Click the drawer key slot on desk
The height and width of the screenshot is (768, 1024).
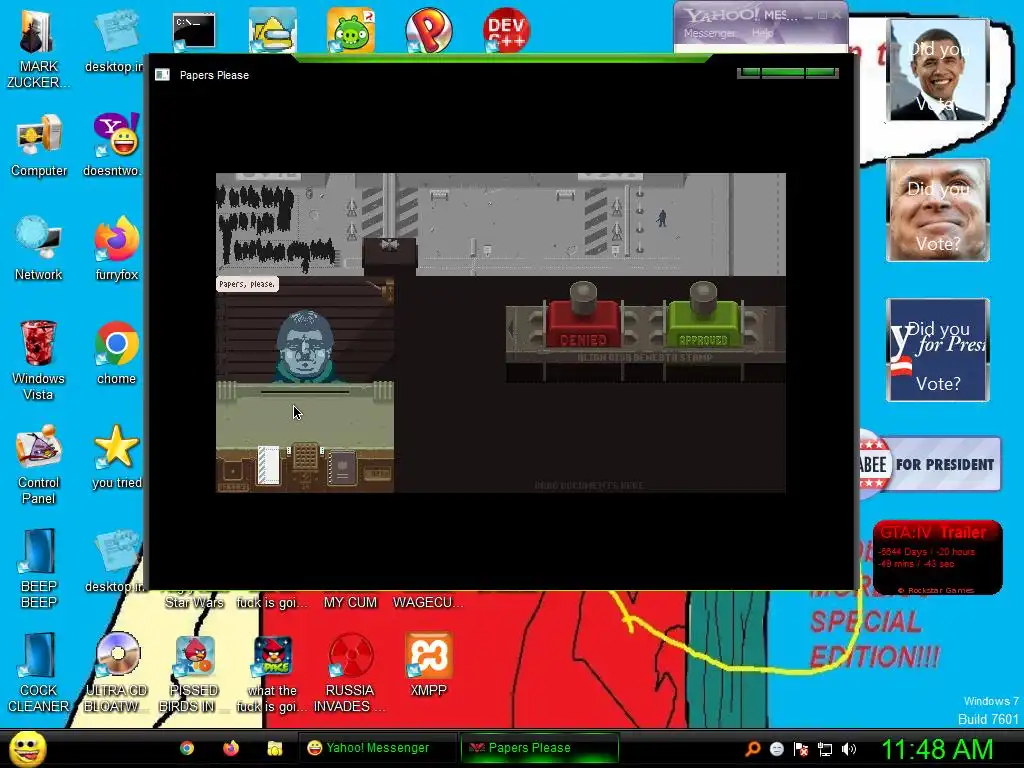click(x=234, y=471)
